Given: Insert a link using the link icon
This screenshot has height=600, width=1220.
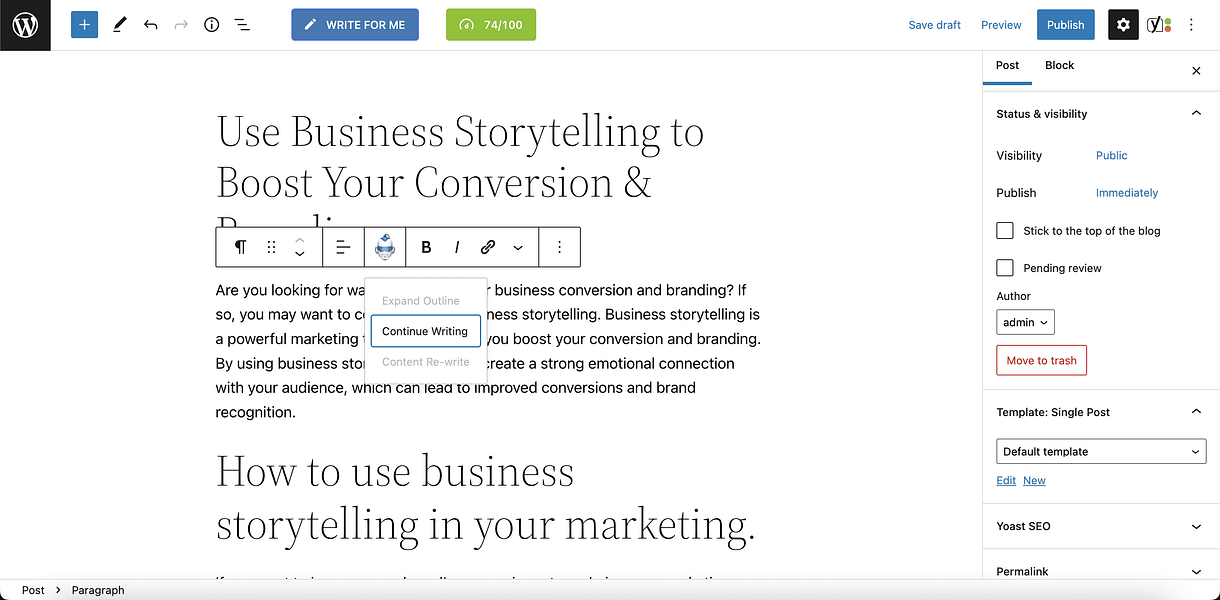Looking at the screenshot, I should tap(488, 247).
